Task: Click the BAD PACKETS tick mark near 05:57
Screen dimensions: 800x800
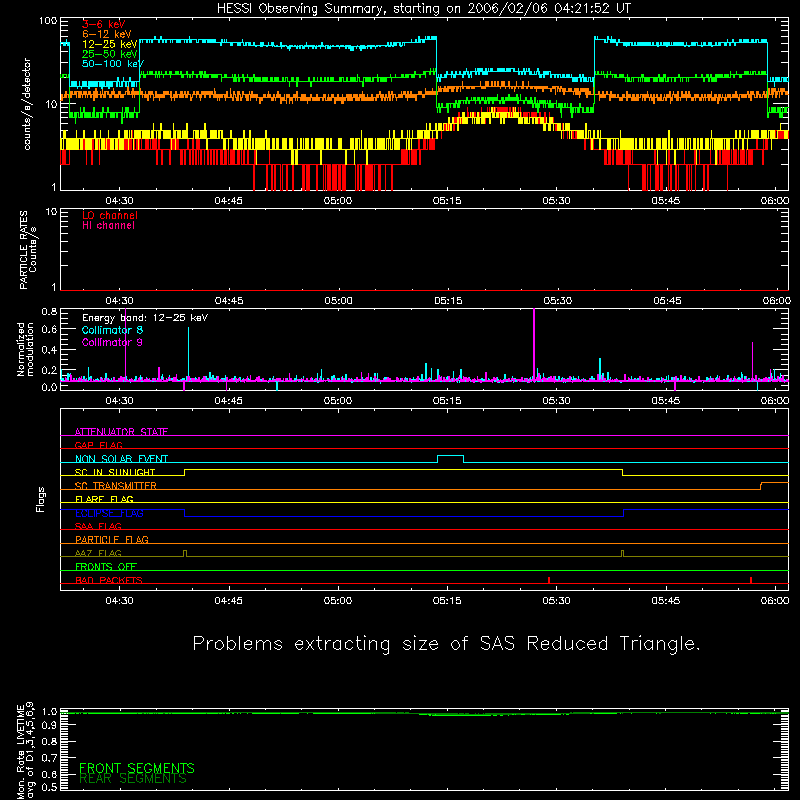Action: 751,580
